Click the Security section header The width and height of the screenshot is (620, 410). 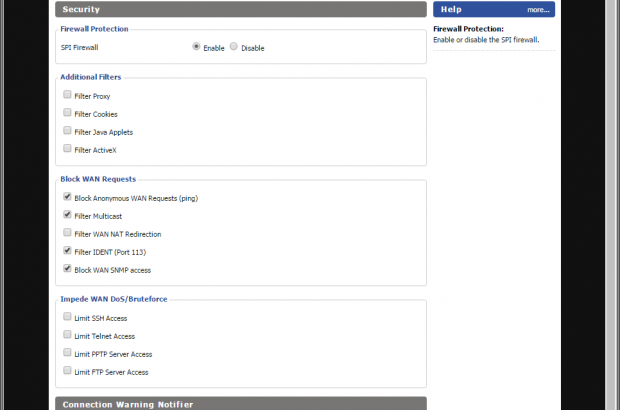(240, 10)
